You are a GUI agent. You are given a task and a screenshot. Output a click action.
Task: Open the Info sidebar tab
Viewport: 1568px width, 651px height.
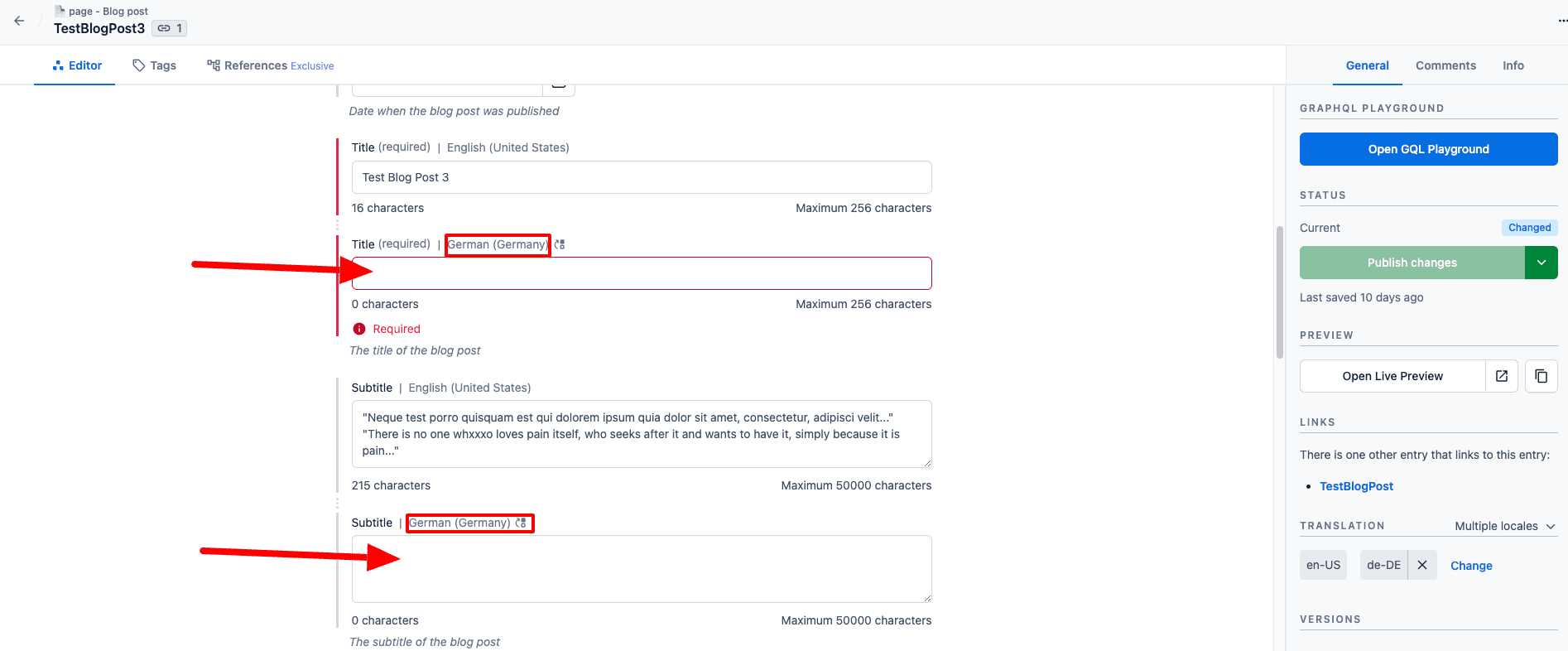point(1513,65)
